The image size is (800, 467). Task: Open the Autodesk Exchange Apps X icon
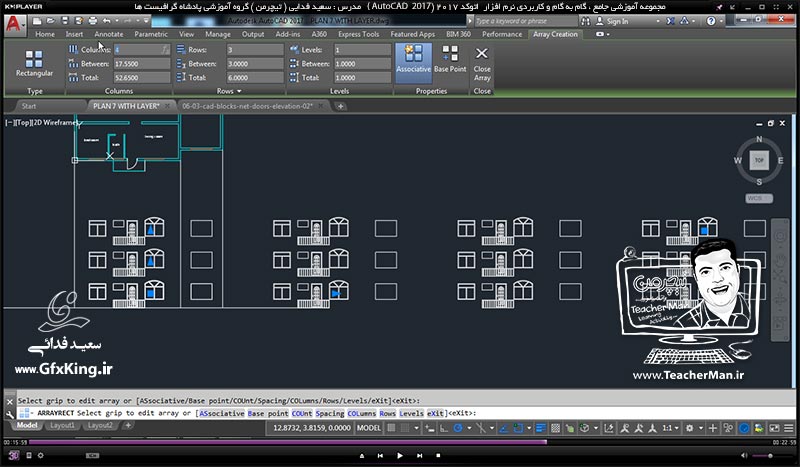click(x=670, y=21)
